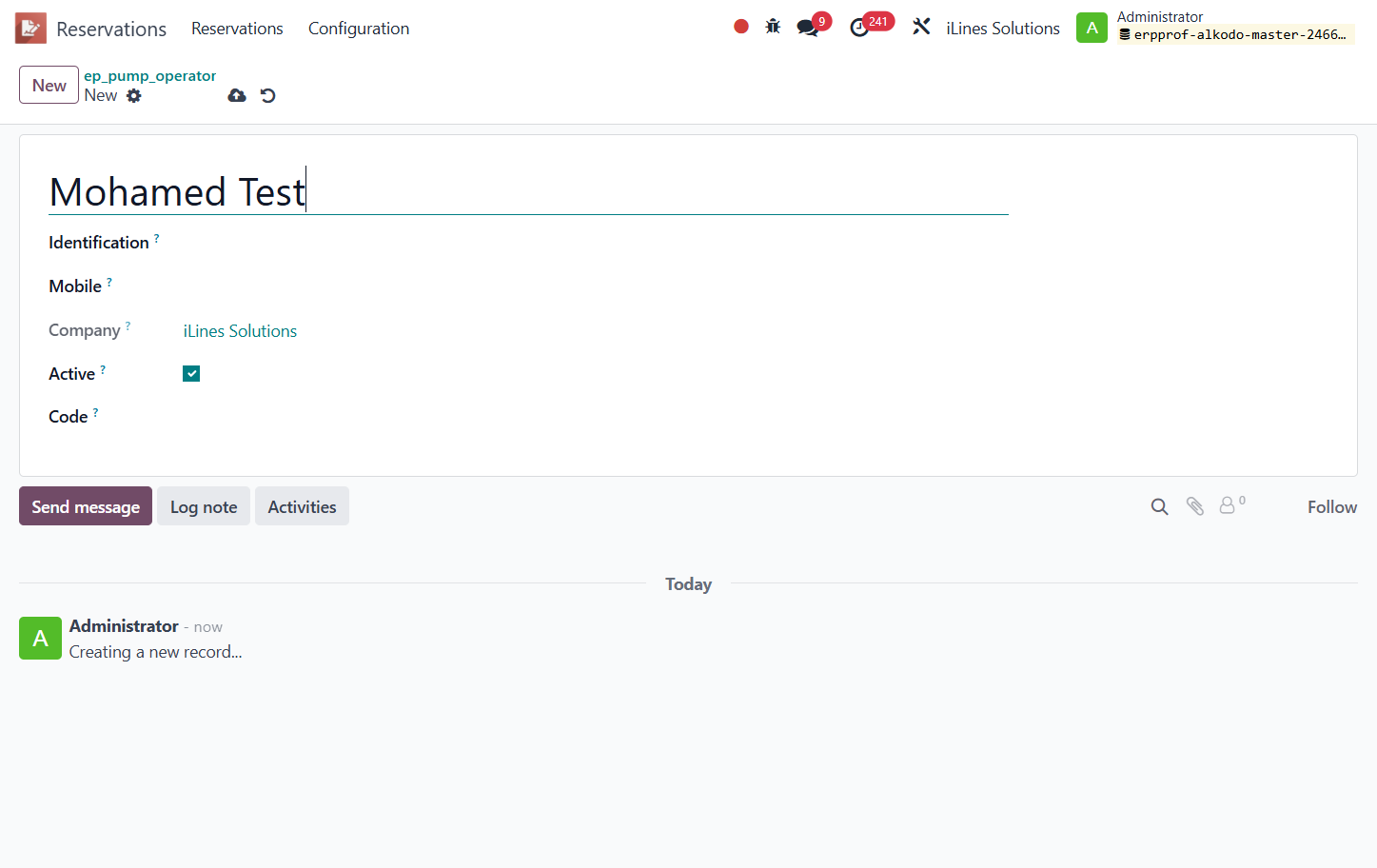Click the Identification input field

point(596,243)
